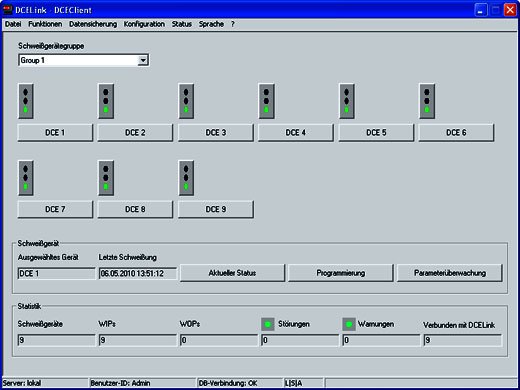Select the DCE 7 device button
The height and width of the screenshot is (390, 520).
tap(55, 209)
